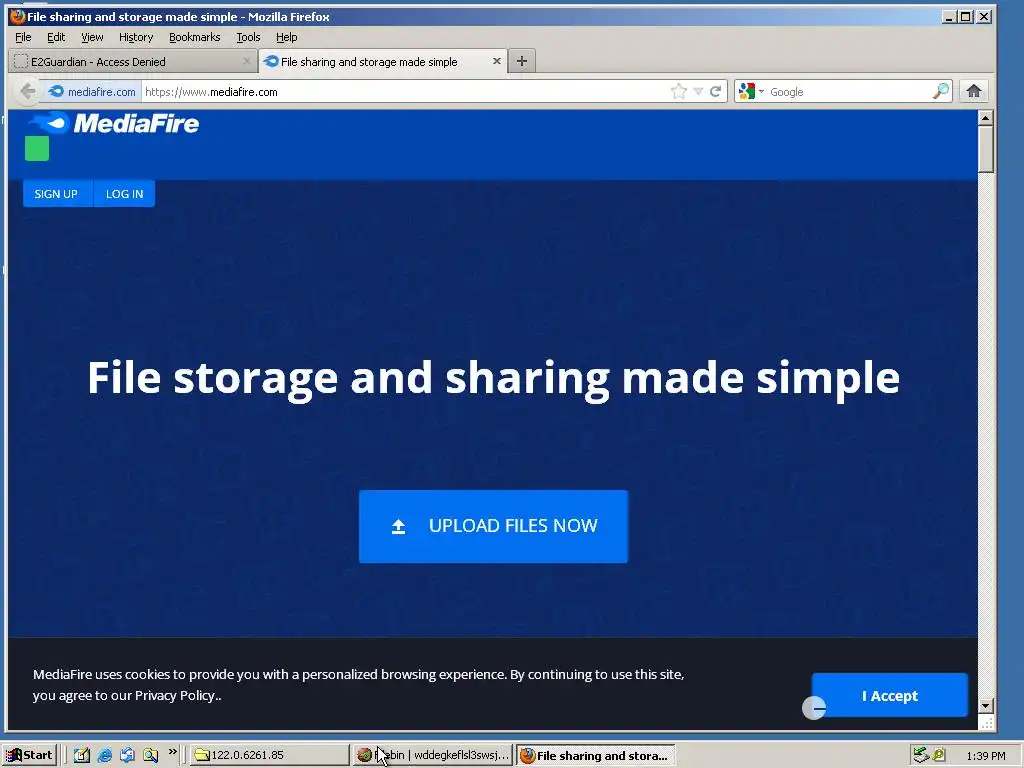Click the page scrollbar up arrow
The height and width of the screenshot is (768, 1024).
[x=986, y=118]
